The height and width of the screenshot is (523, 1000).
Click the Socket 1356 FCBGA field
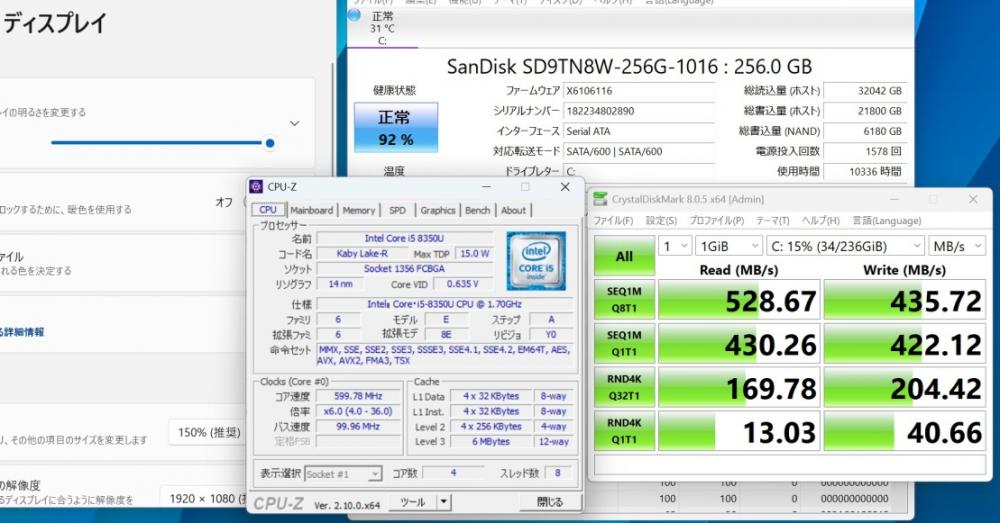[404, 269]
